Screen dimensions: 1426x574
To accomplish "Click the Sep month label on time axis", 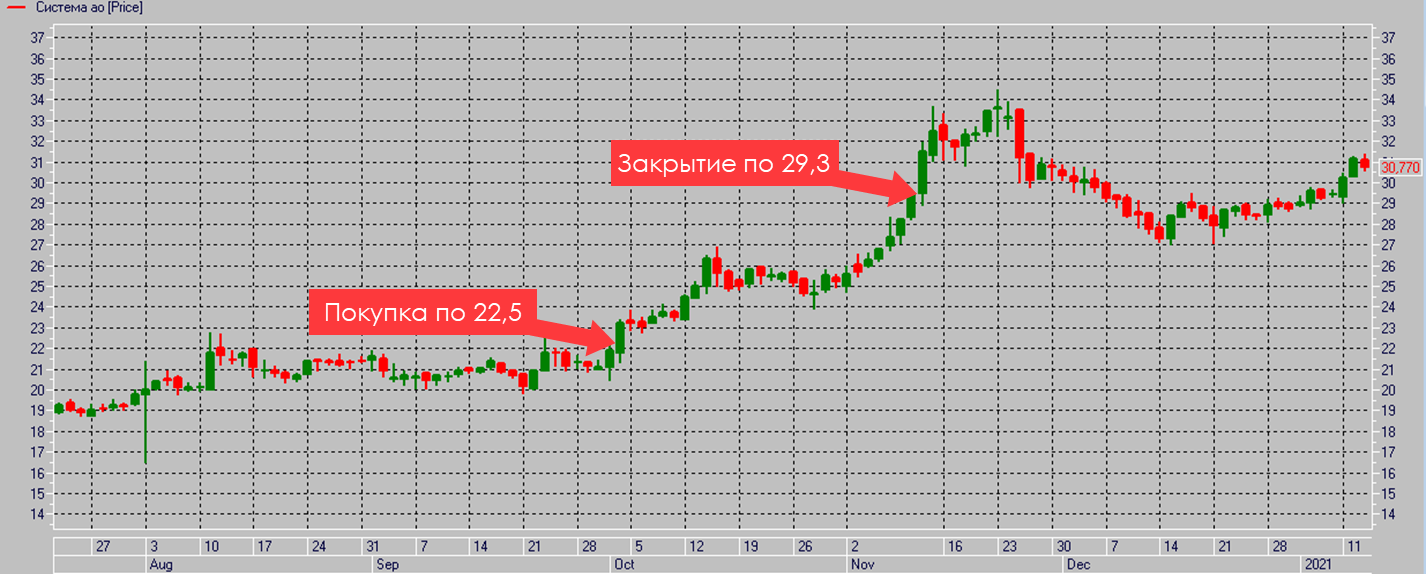I will [x=387, y=565].
